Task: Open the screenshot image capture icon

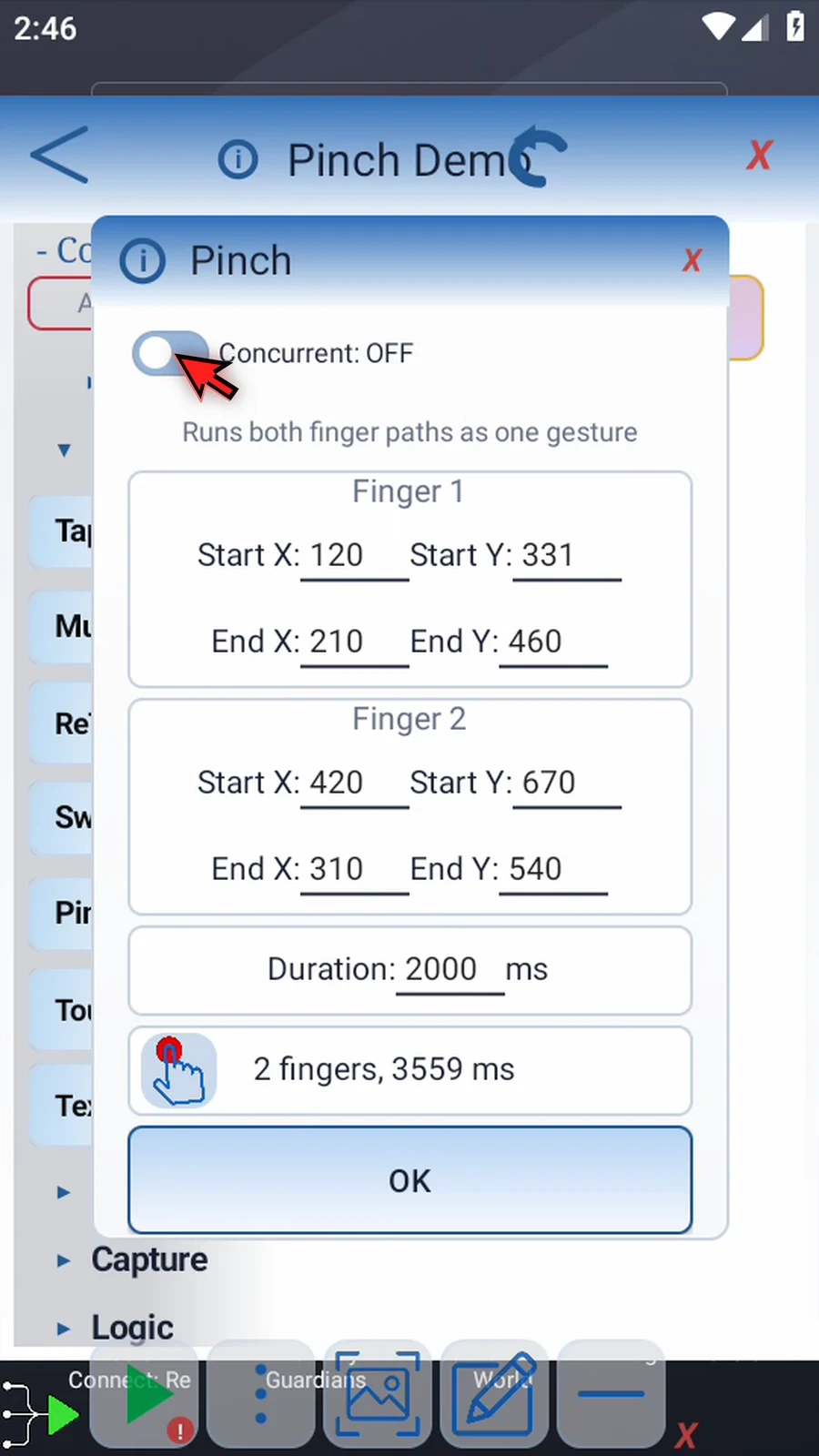Action: click(378, 1394)
